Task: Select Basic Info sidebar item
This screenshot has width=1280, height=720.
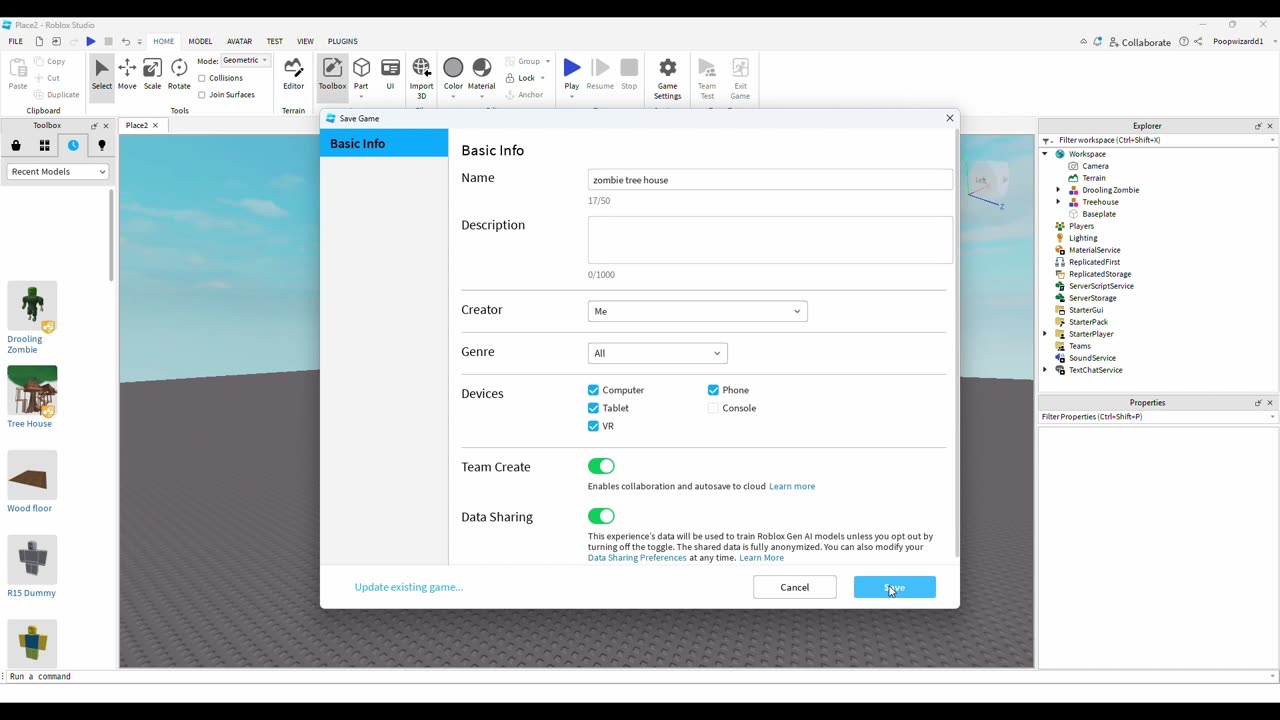Action: pos(384,143)
